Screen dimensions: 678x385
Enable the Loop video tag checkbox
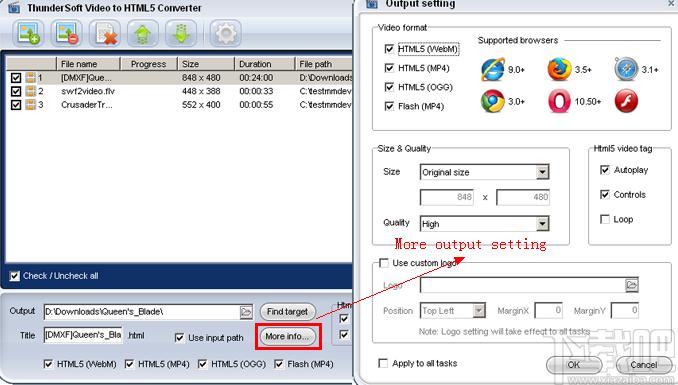click(605, 219)
